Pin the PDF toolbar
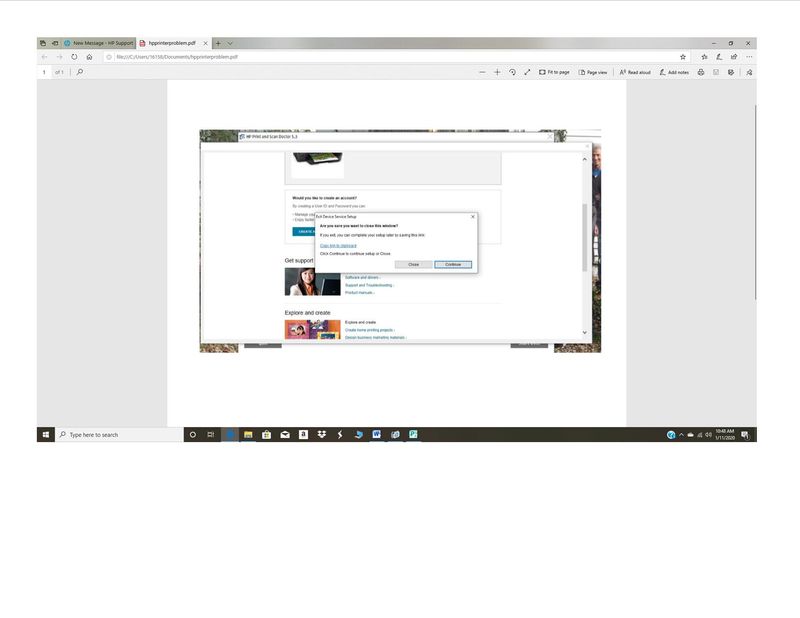The image size is (800, 618). (x=749, y=72)
